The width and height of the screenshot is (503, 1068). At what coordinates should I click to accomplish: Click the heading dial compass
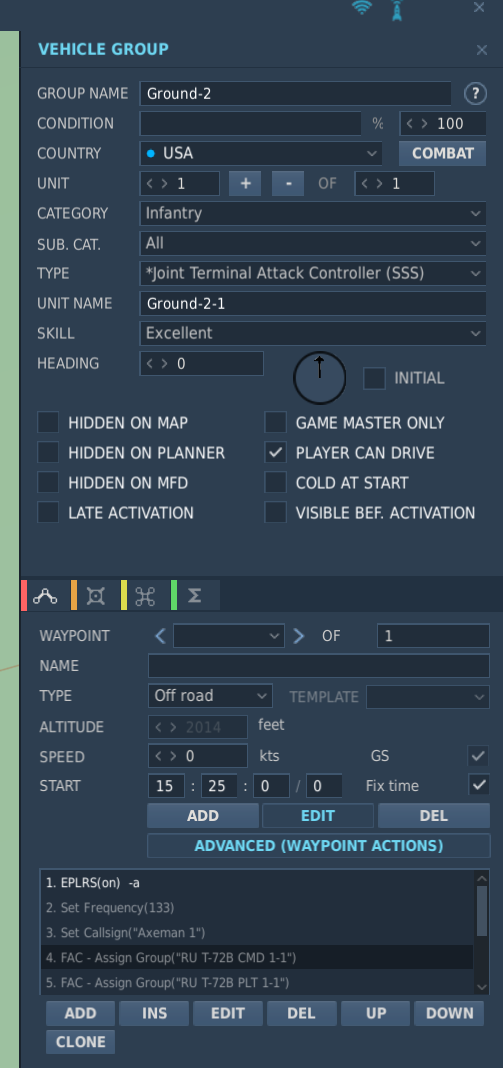point(320,377)
